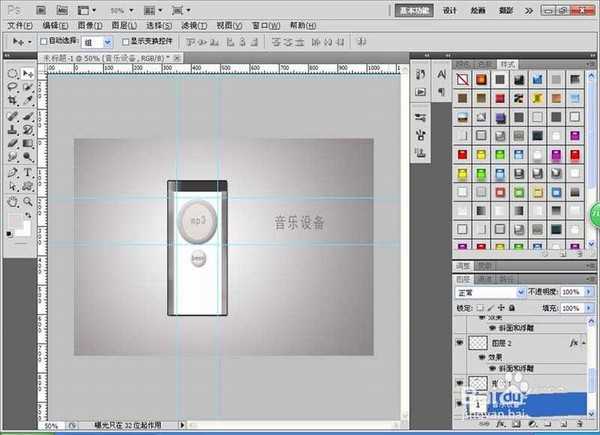Swap foreground and background colors
The height and width of the screenshot is (435, 600).
[28, 216]
